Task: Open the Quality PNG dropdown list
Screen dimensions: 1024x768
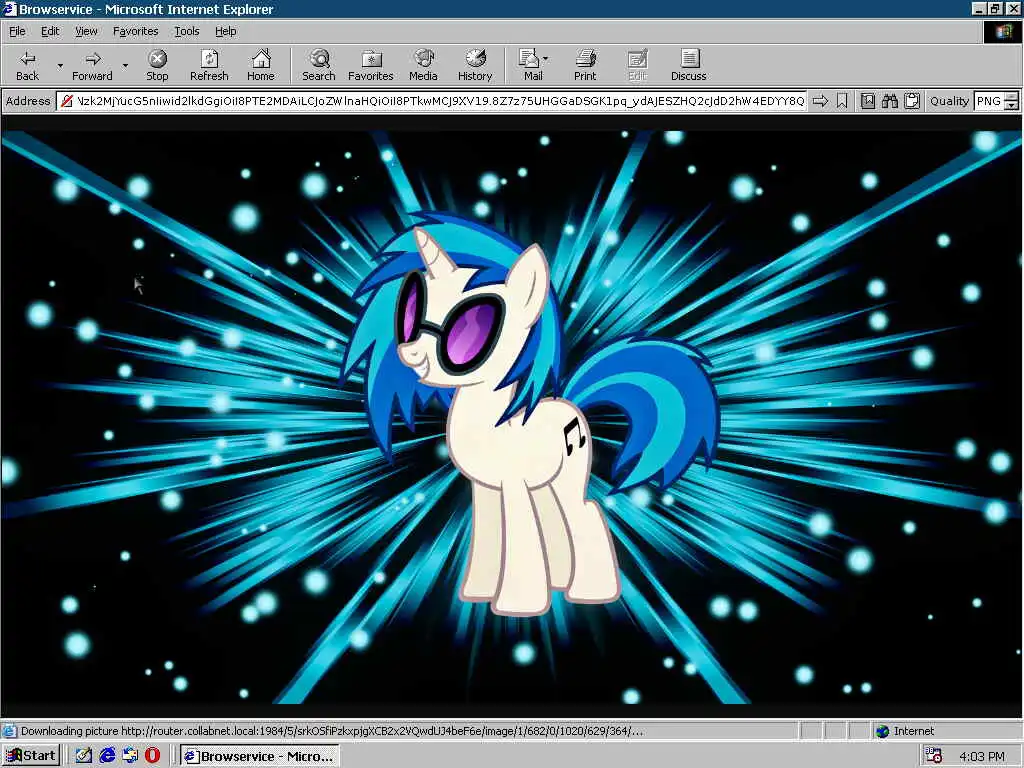Action: click(1012, 101)
